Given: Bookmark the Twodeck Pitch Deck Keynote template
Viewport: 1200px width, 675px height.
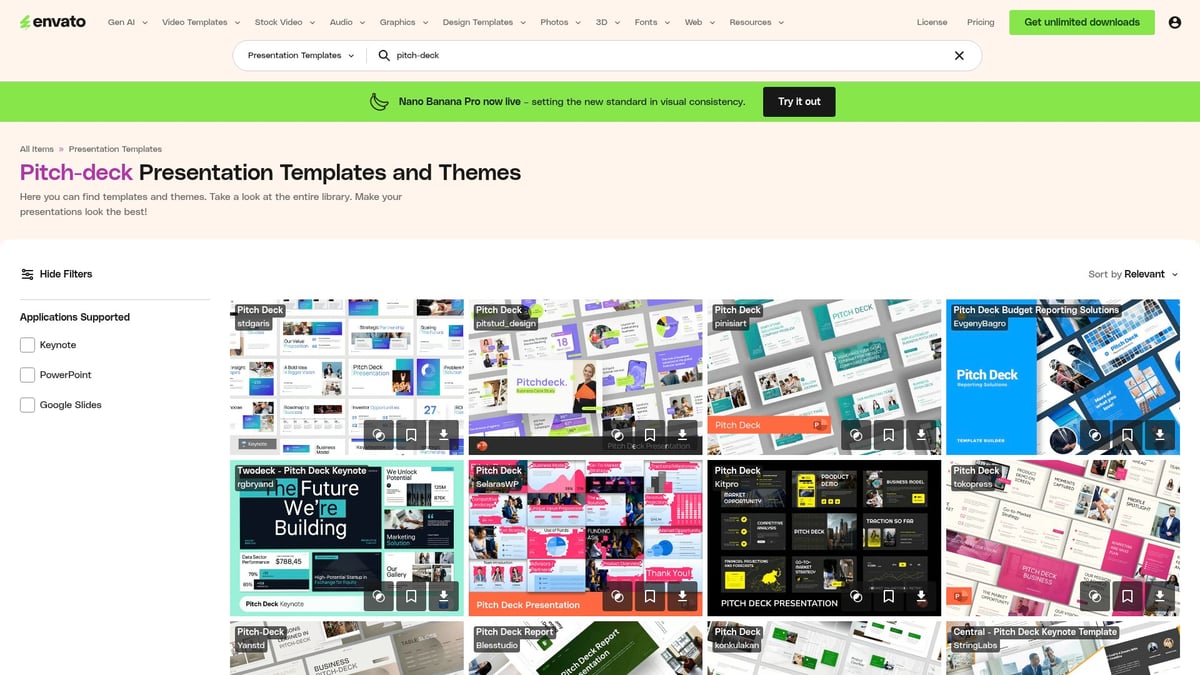Looking at the screenshot, I should [x=410, y=596].
